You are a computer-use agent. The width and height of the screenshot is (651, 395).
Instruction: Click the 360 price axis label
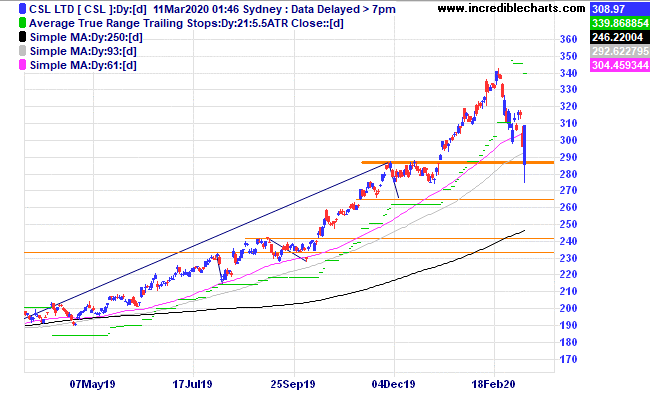click(568, 39)
